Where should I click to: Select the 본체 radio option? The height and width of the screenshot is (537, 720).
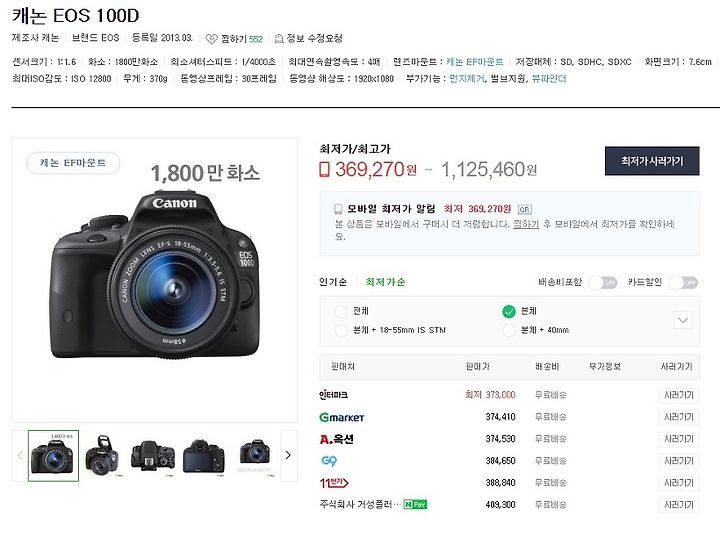[509, 311]
